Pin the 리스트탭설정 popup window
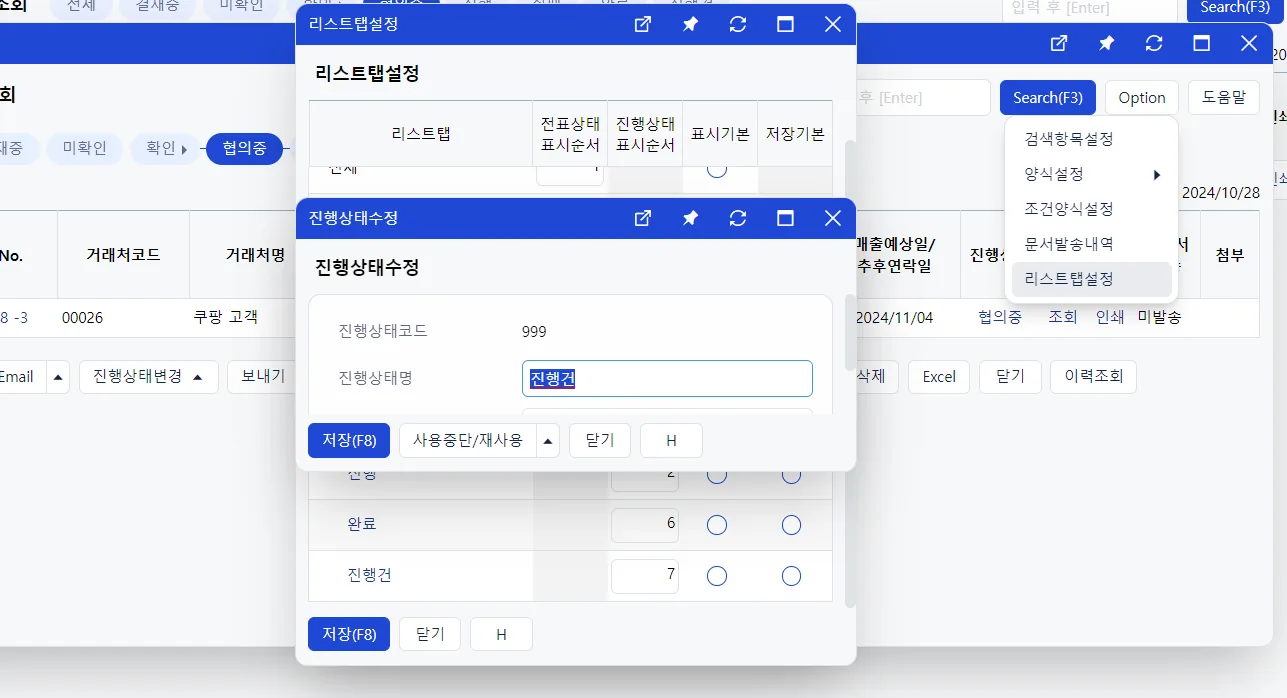Image resolution: width=1287 pixels, height=698 pixels. [x=690, y=24]
